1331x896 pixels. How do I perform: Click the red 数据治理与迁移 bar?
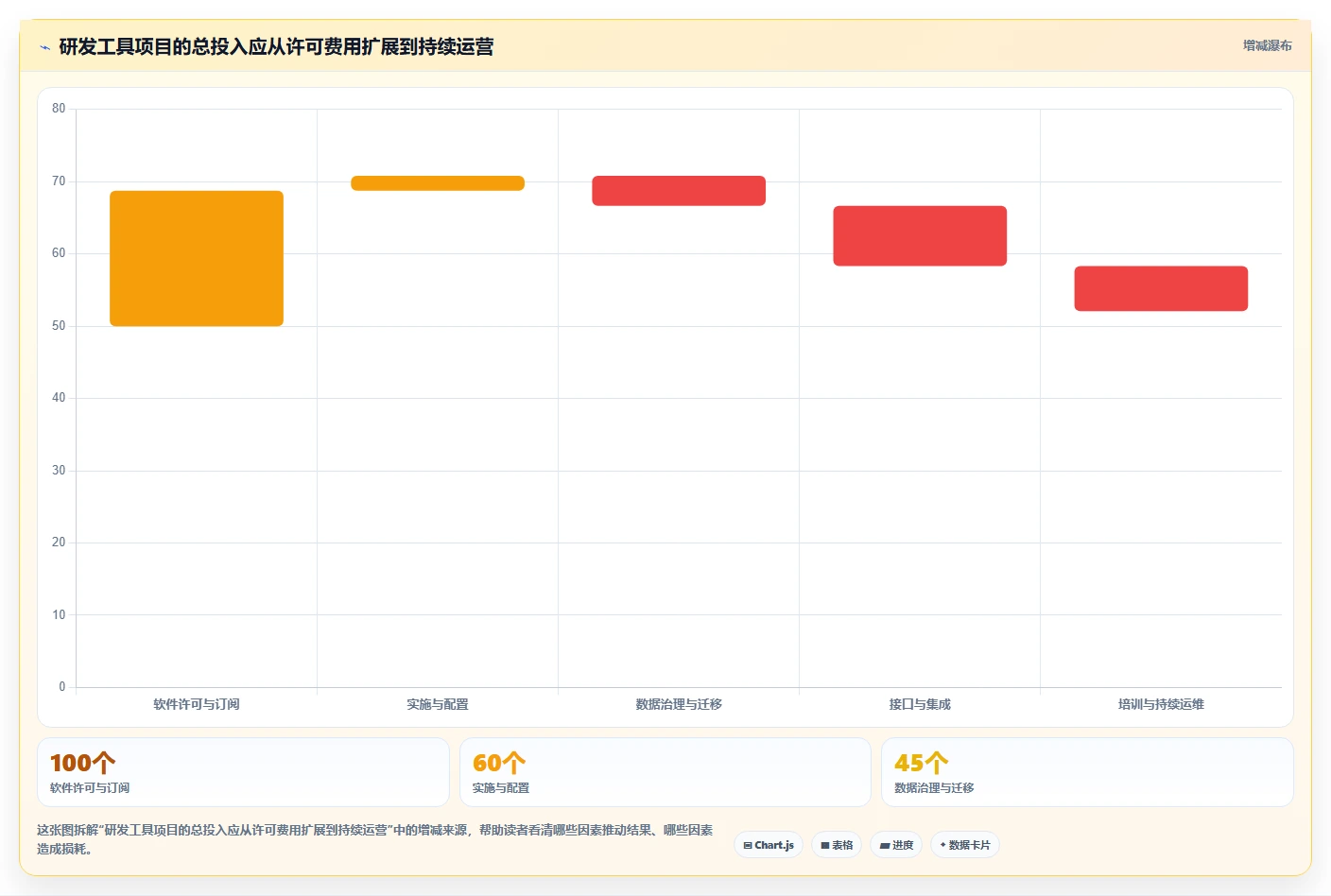click(x=679, y=191)
